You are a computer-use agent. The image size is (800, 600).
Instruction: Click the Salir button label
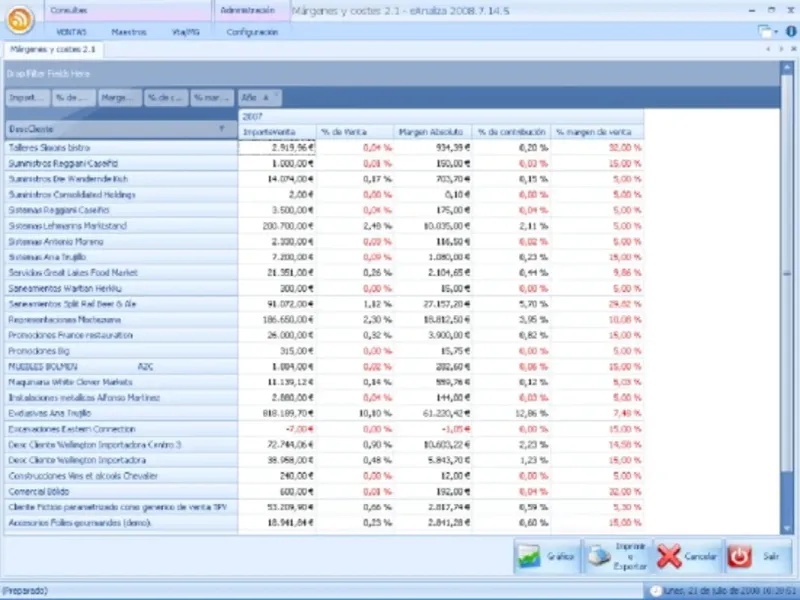point(770,556)
